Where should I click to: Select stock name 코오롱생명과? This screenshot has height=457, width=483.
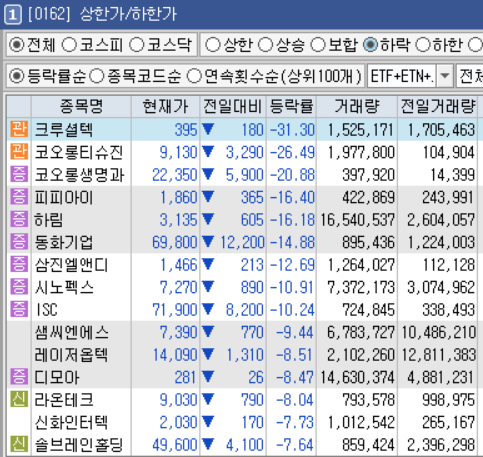point(80,175)
